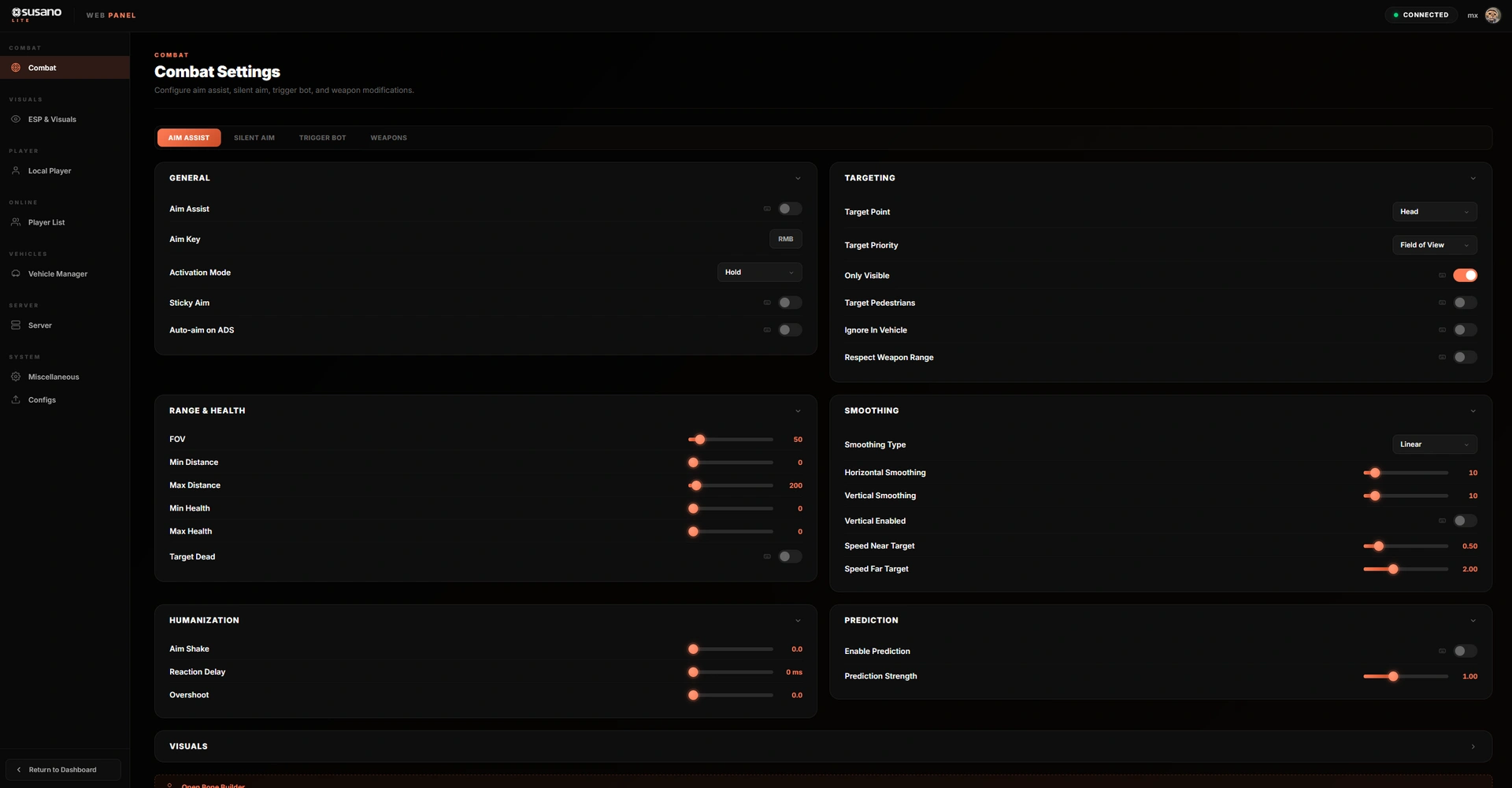Click the Configs upload icon

click(x=16, y=400)
